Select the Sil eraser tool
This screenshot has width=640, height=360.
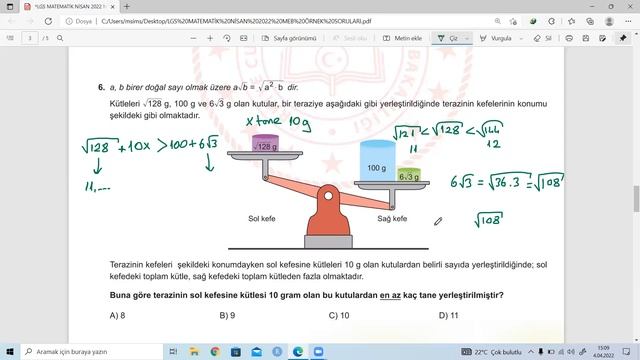542,38
